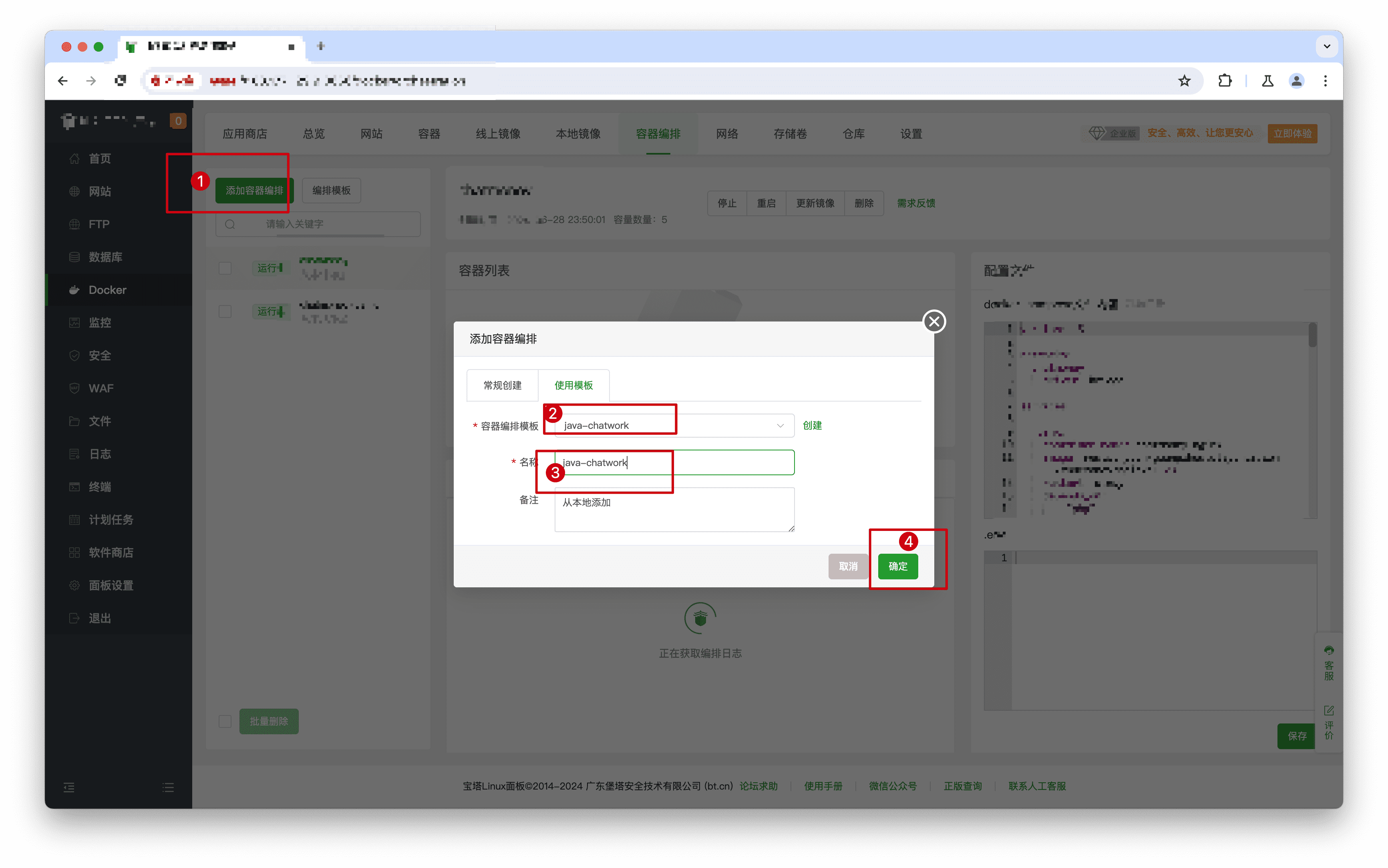Open the 设置 tab
This screenshot has height=868, width=1388.
[x=911, y=134]
